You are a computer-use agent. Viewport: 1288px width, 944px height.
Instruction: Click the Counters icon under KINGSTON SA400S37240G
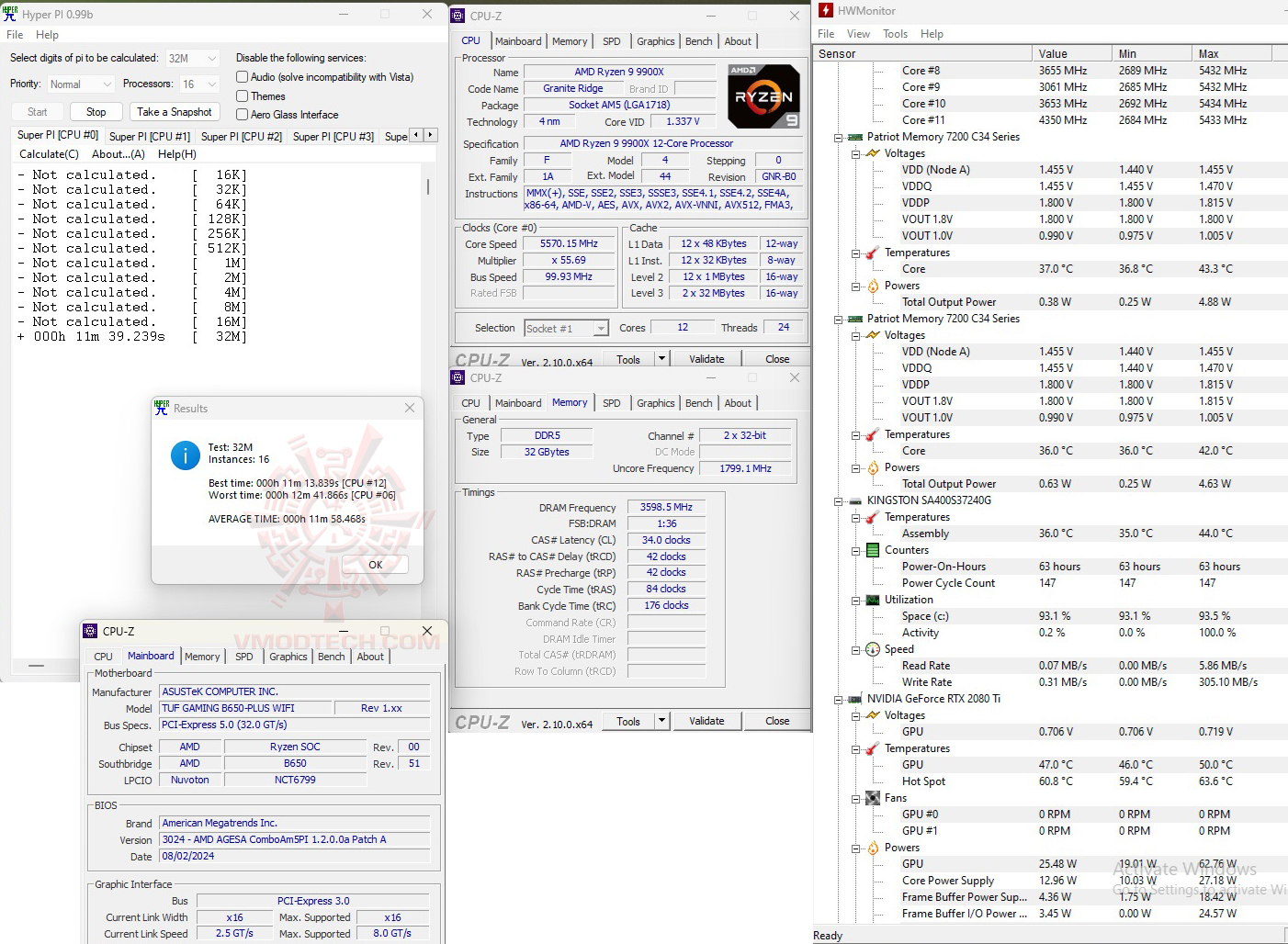[873, 550]
